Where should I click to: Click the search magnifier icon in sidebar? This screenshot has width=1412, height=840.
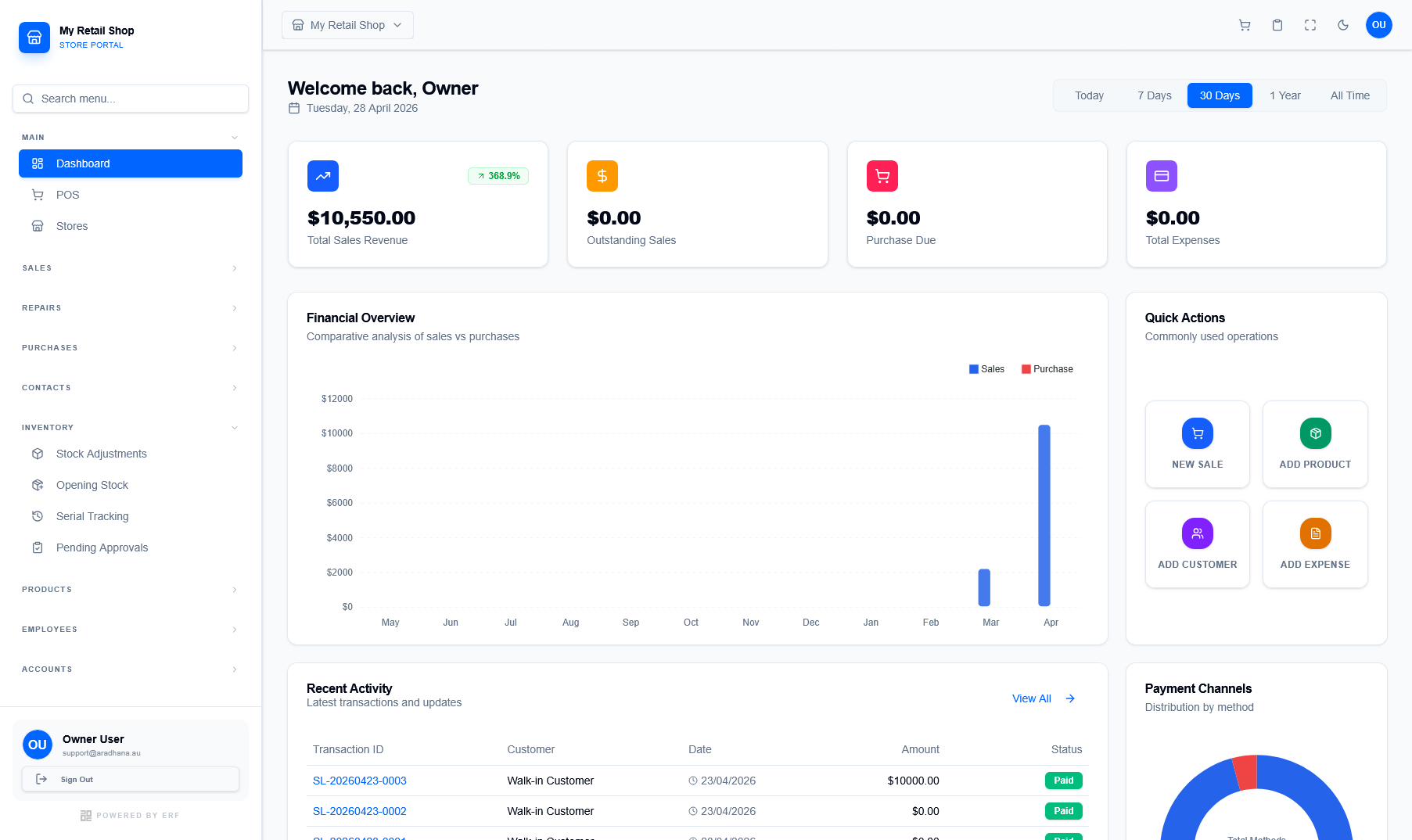point(28,99)
